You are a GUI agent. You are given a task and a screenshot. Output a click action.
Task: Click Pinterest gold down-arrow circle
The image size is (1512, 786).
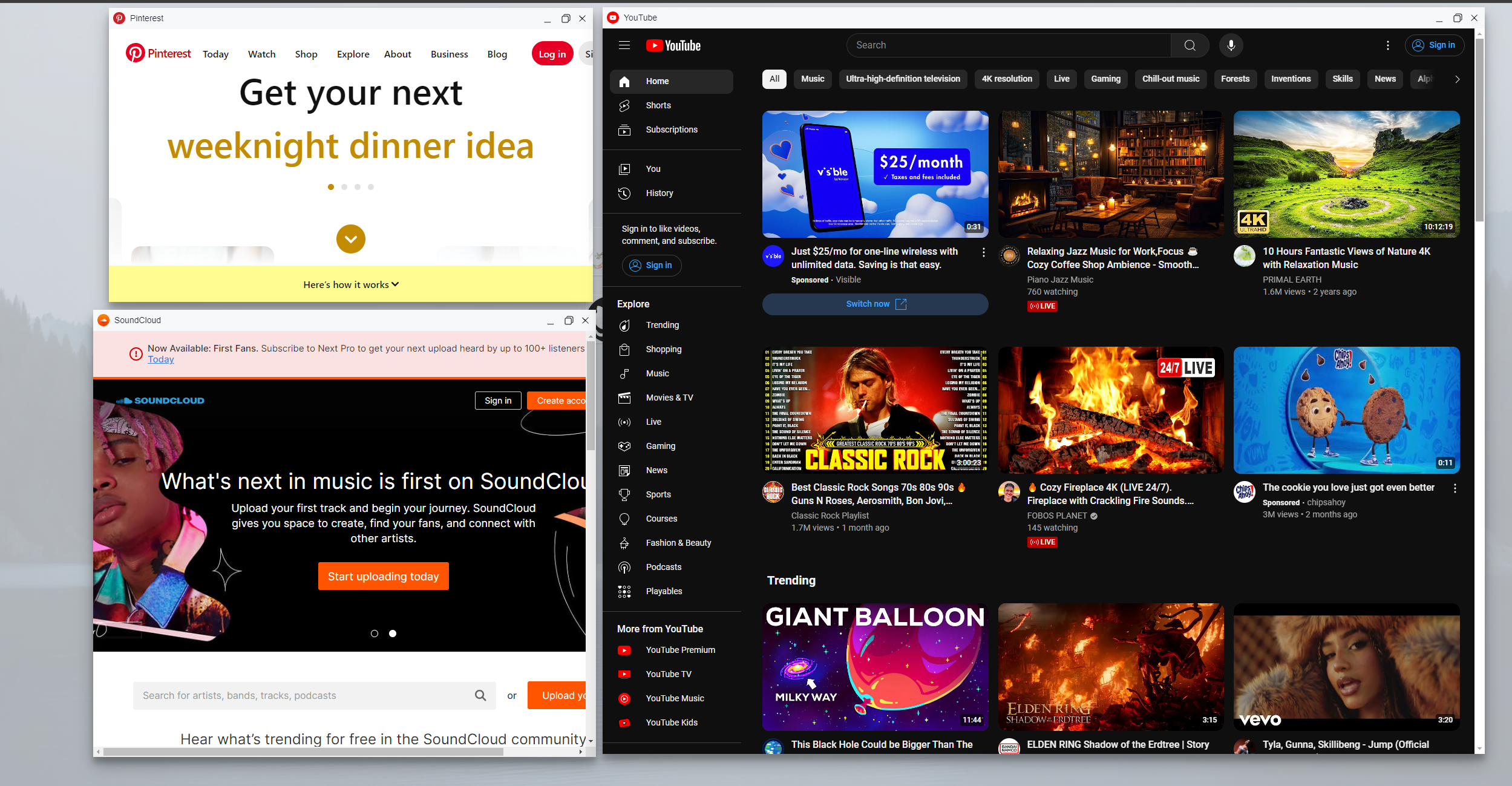pos(351,239)
